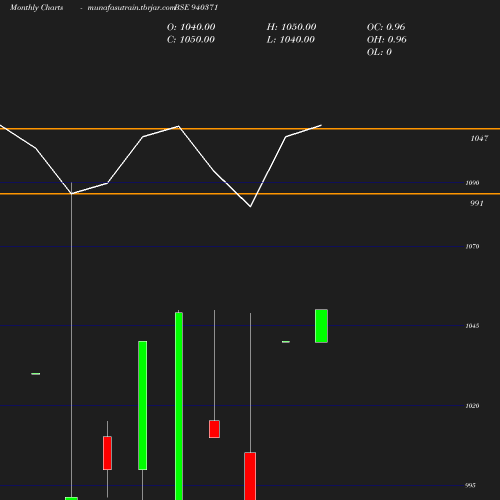Click the "1045" price axis label
Image resolution: width=500 pixels, height=500 pixels.
pos(472,326)
